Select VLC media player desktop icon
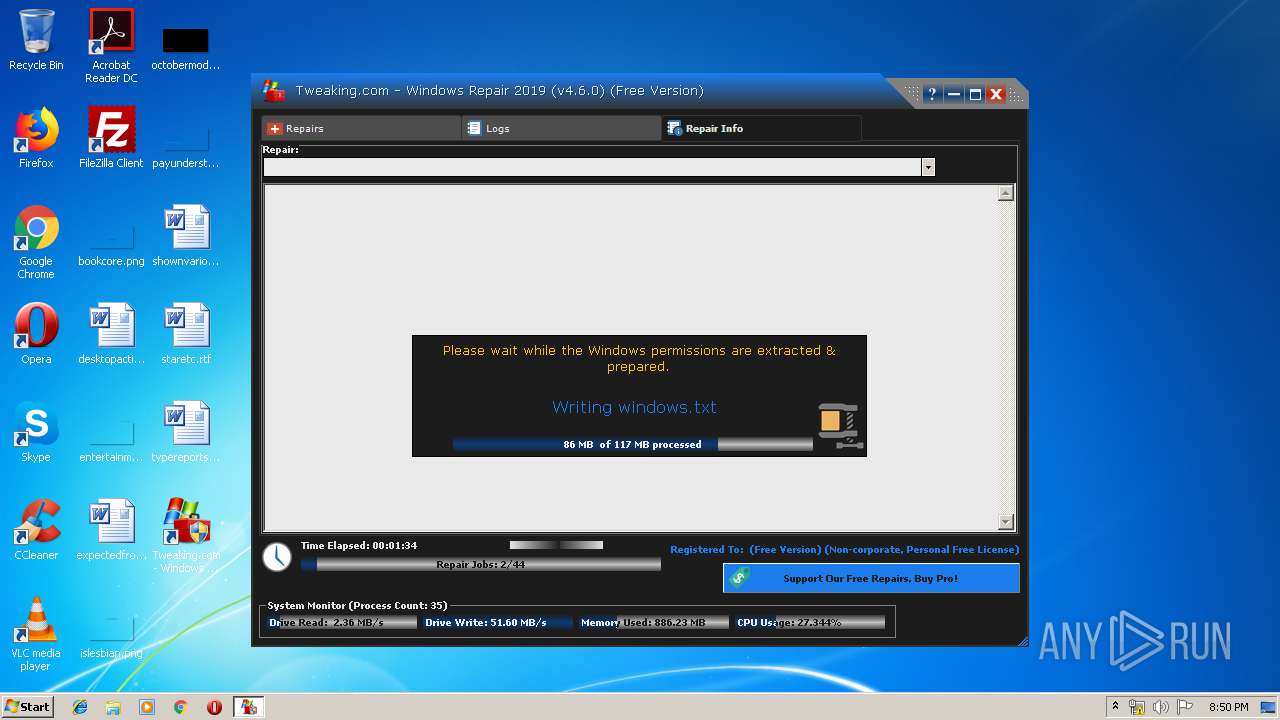This screenshot has height=720, width=1280. click(36, 634)
